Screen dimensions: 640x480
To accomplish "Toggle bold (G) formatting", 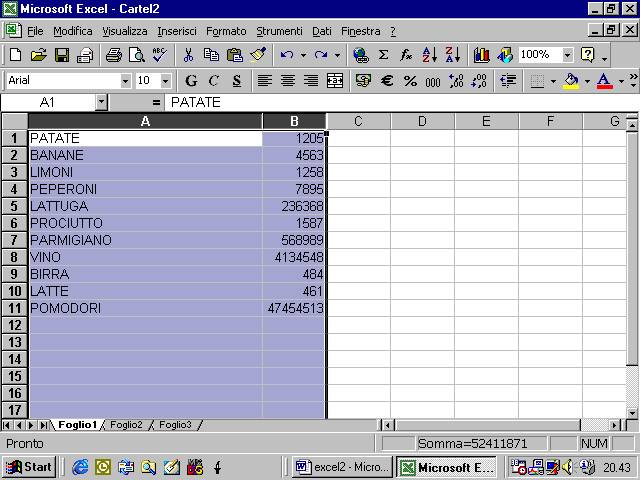I will 191,81.
